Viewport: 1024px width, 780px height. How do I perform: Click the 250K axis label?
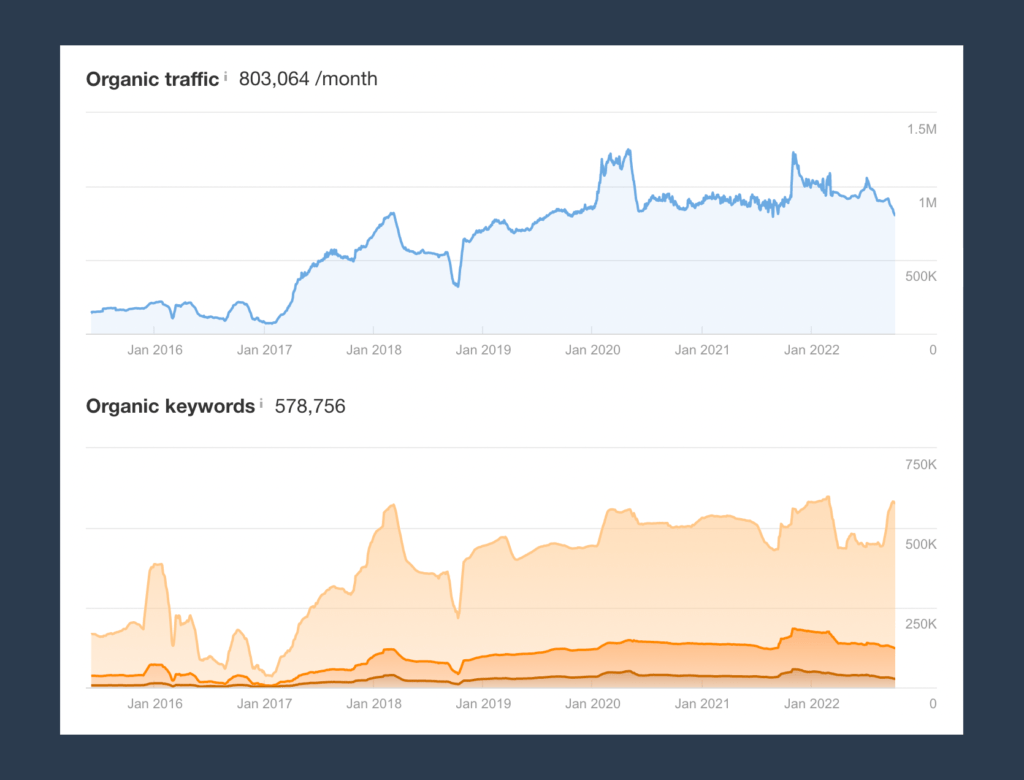[921, 624]
